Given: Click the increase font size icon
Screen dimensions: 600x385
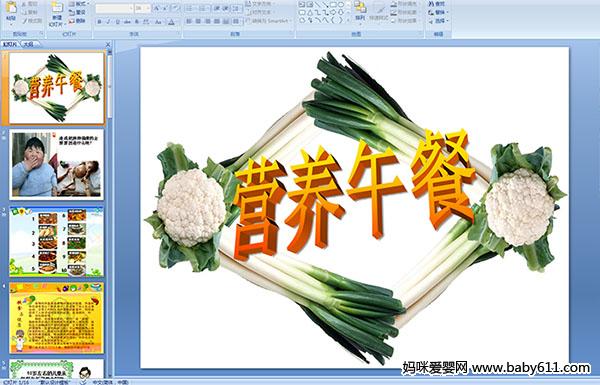Looking at the screenshot, I should click(x=157, y=8).
